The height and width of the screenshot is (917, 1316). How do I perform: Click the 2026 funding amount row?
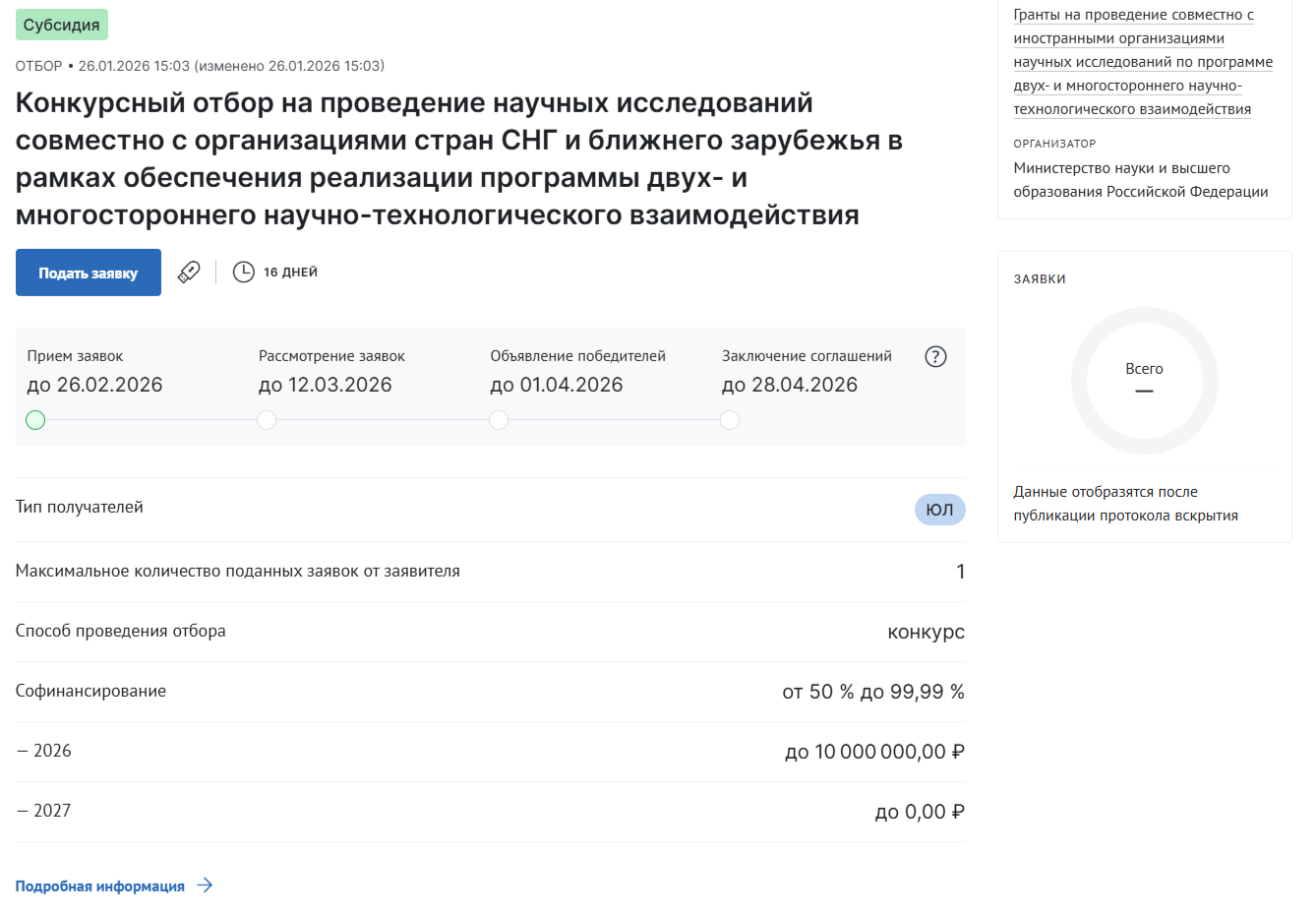490,752
